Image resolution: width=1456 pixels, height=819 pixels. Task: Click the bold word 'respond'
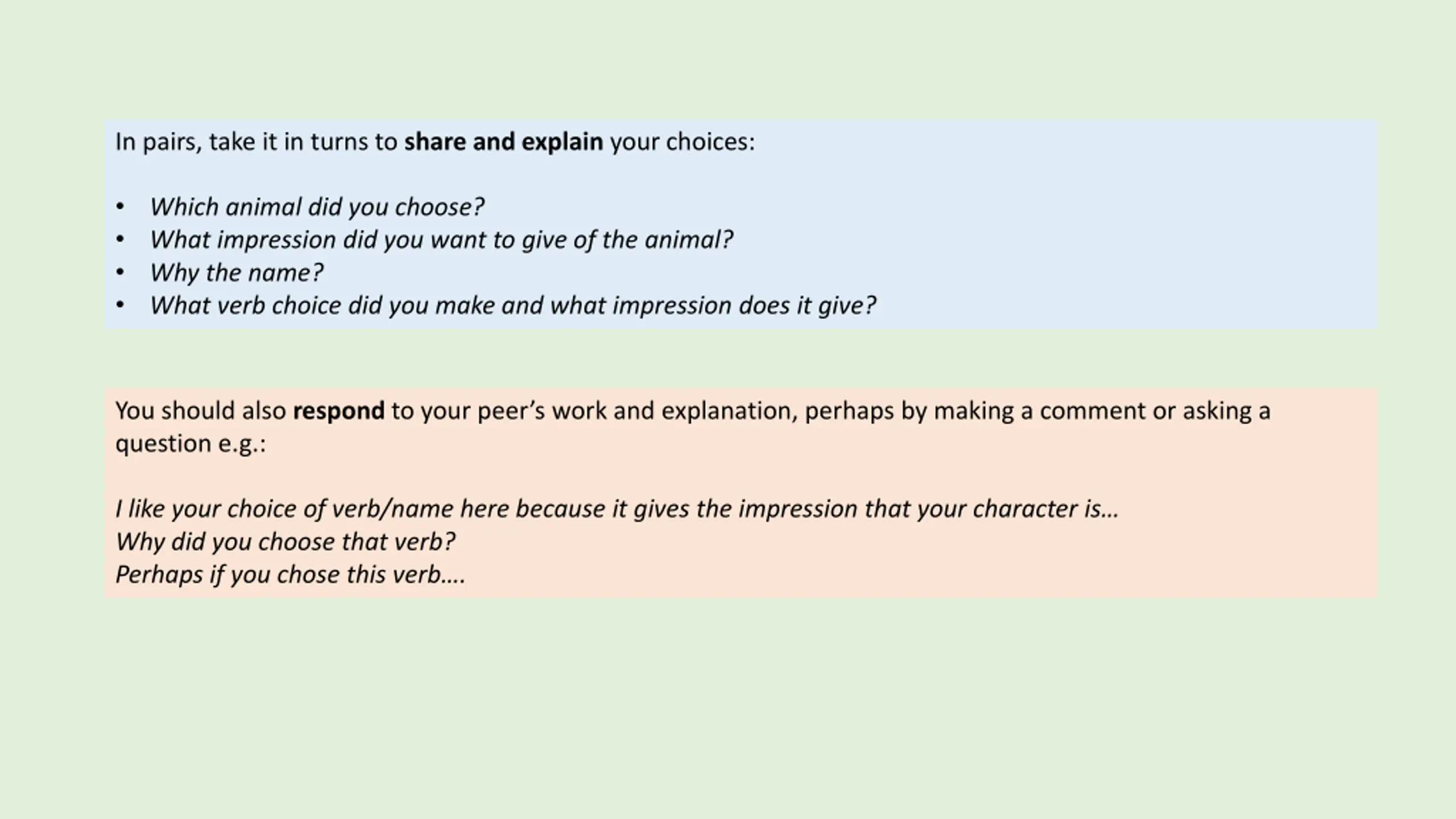338,411
